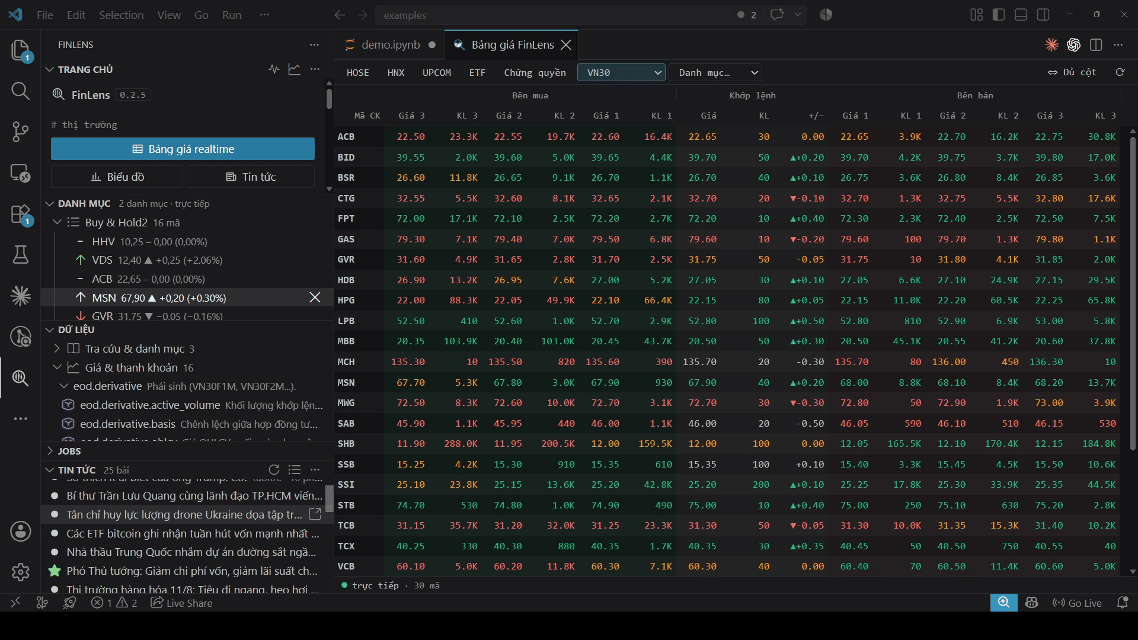The height and width of the screenshot is (640, 1138).
Task: Open Testing flask icon
Action: click(20, 255)
